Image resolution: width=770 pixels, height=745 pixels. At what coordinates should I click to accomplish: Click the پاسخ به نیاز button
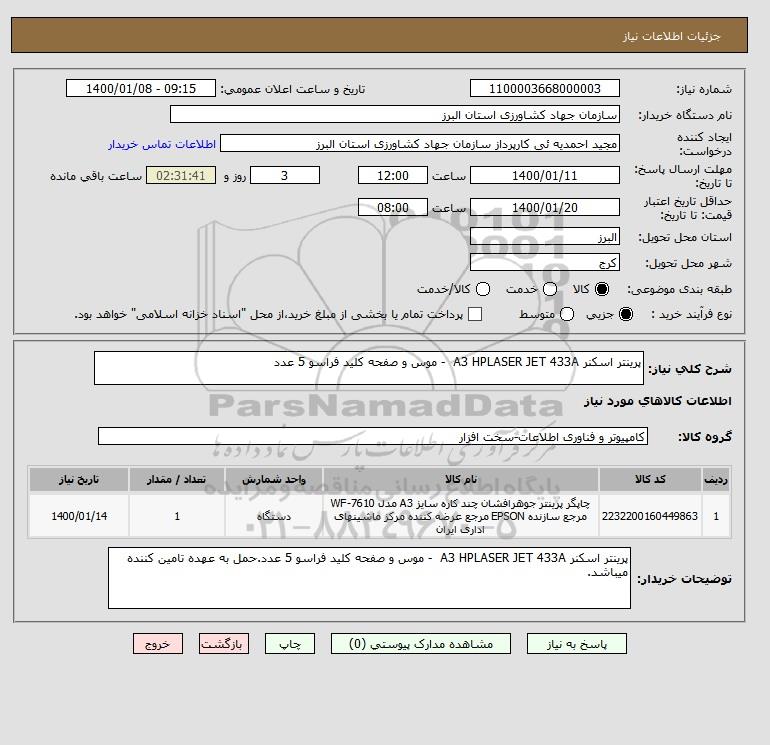[x=577, y=644]
